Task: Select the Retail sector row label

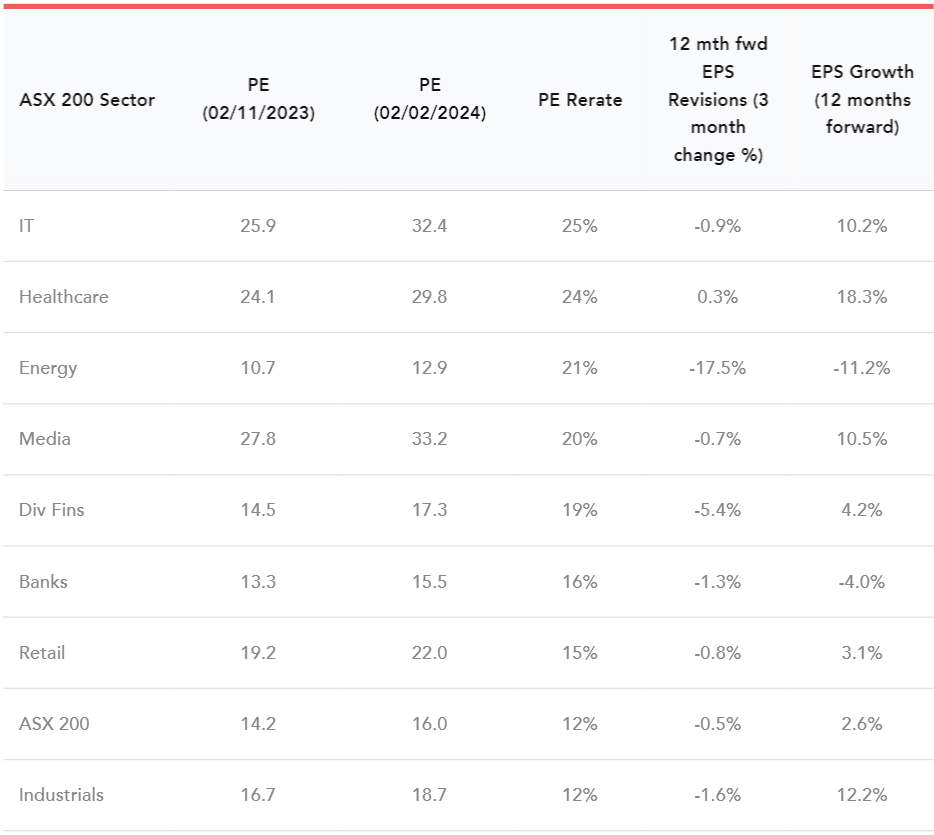Action: click(42, 652)
